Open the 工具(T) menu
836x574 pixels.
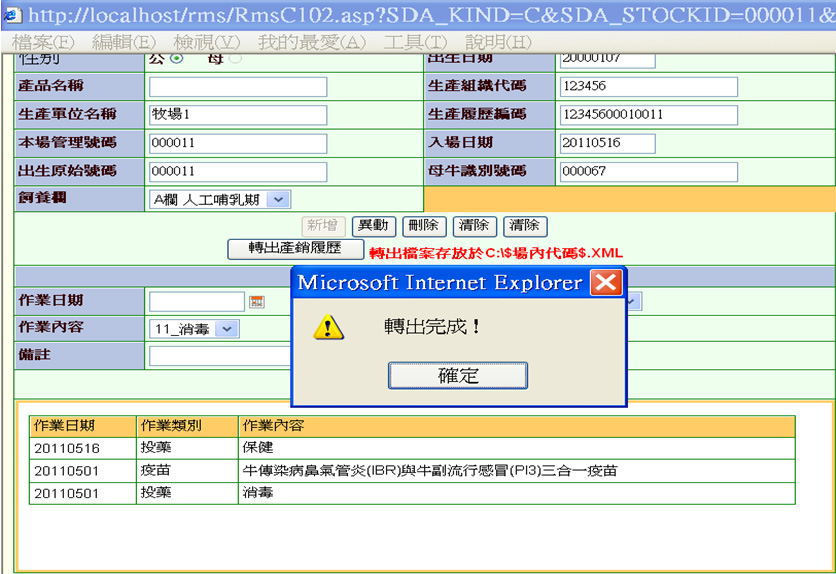click(415, 42)
